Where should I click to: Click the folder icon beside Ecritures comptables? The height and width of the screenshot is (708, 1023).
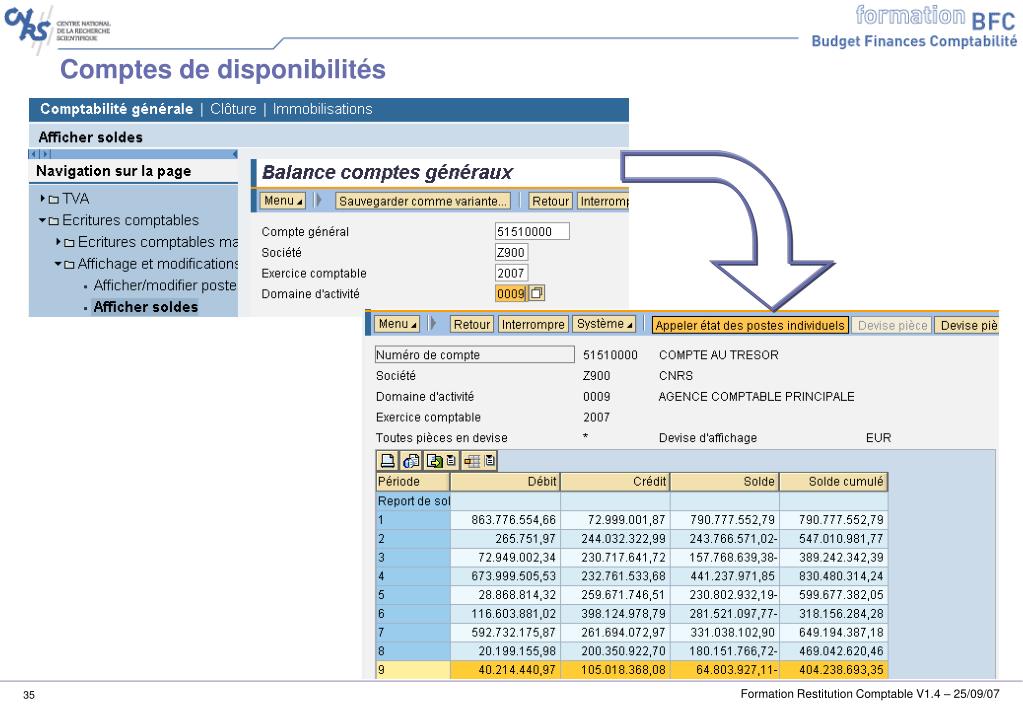coord(53,221)
